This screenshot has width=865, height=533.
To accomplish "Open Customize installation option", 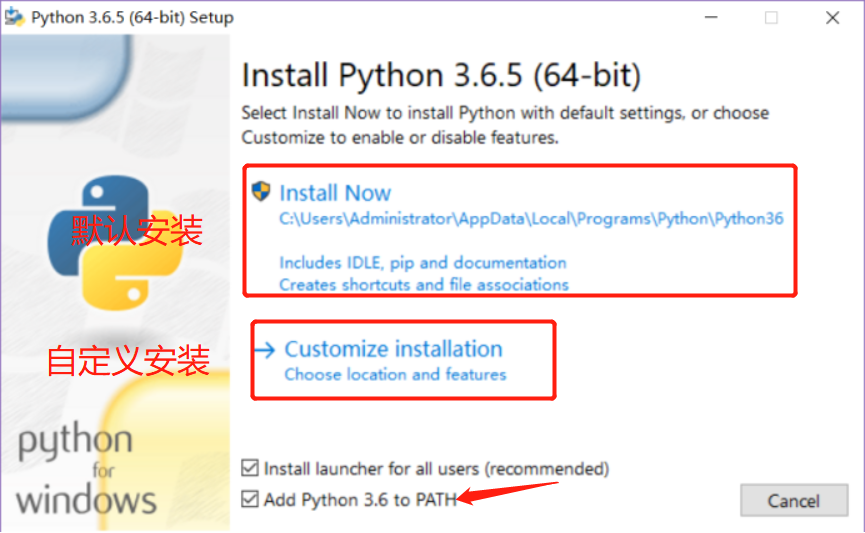I will pos(393,349).
